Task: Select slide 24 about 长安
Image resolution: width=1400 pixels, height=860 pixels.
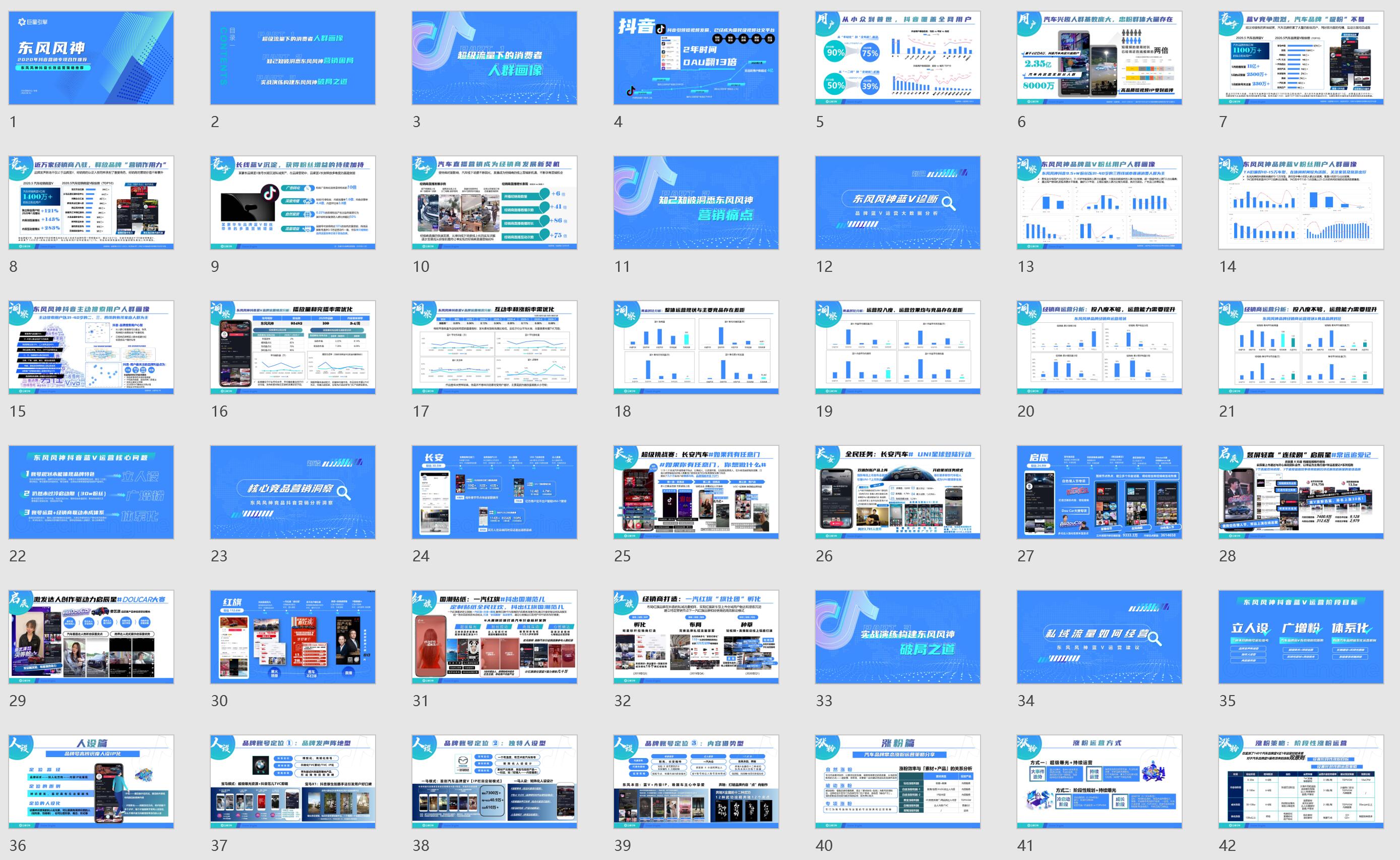Action: point(495,492)
